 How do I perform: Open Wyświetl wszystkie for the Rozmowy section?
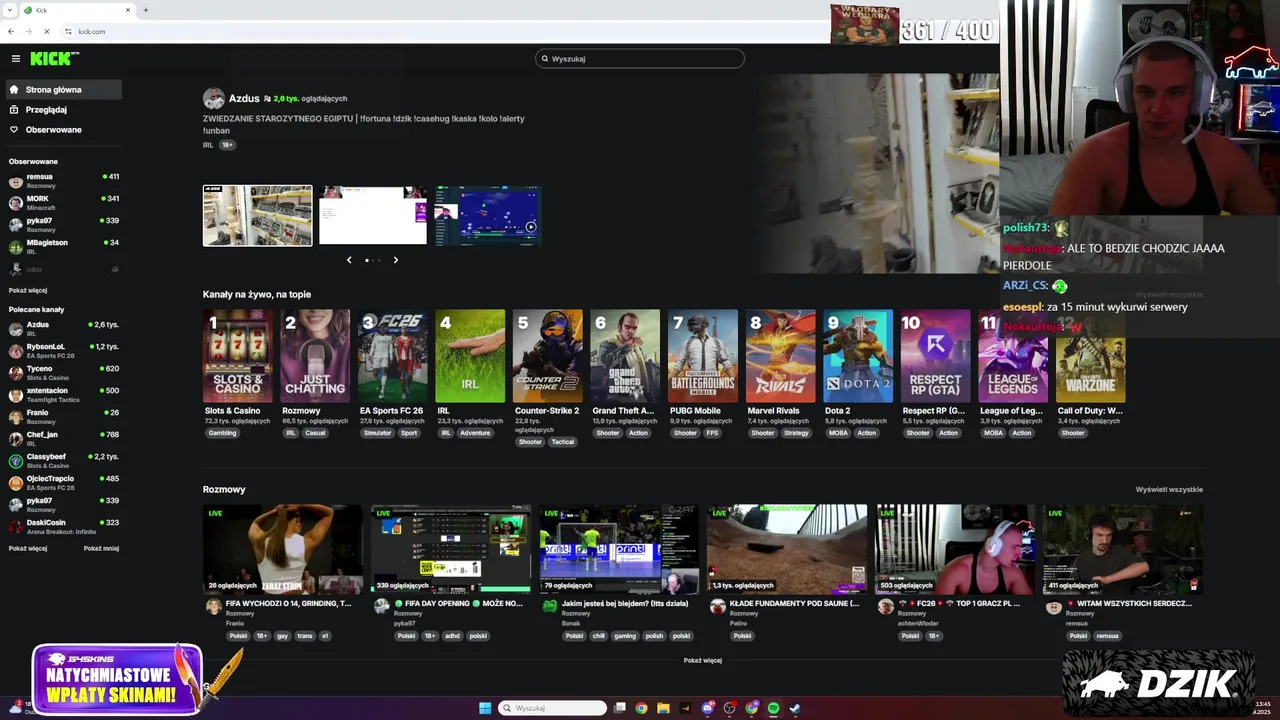(x=1169, y=490)
